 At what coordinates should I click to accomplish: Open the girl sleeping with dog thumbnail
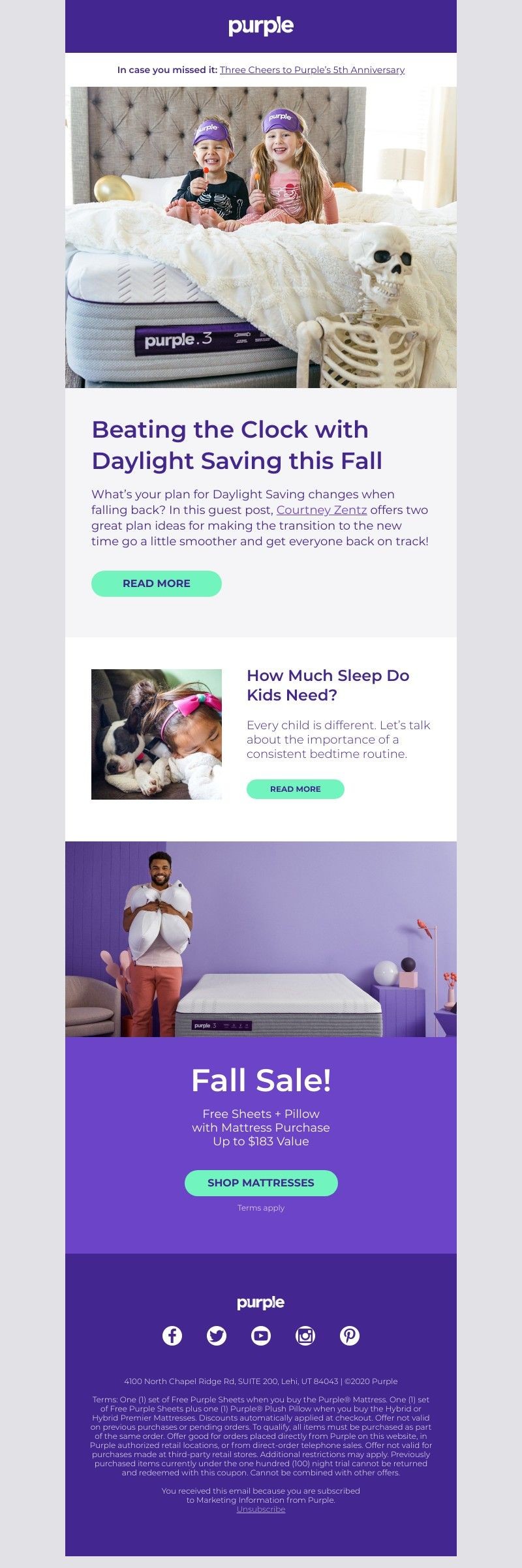tap(157, 734)
